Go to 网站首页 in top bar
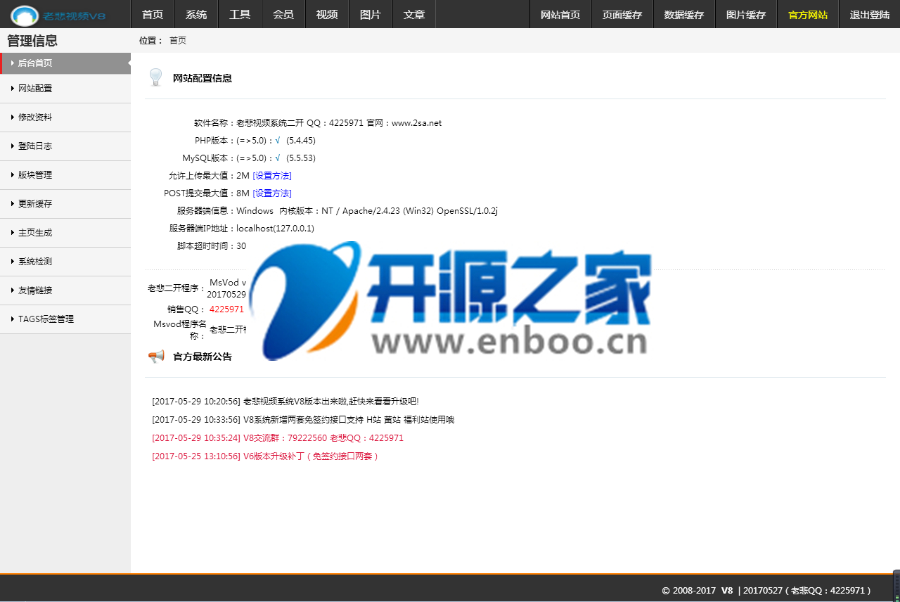The width and height of the screenshot is (900, 602). pos(560,14)
